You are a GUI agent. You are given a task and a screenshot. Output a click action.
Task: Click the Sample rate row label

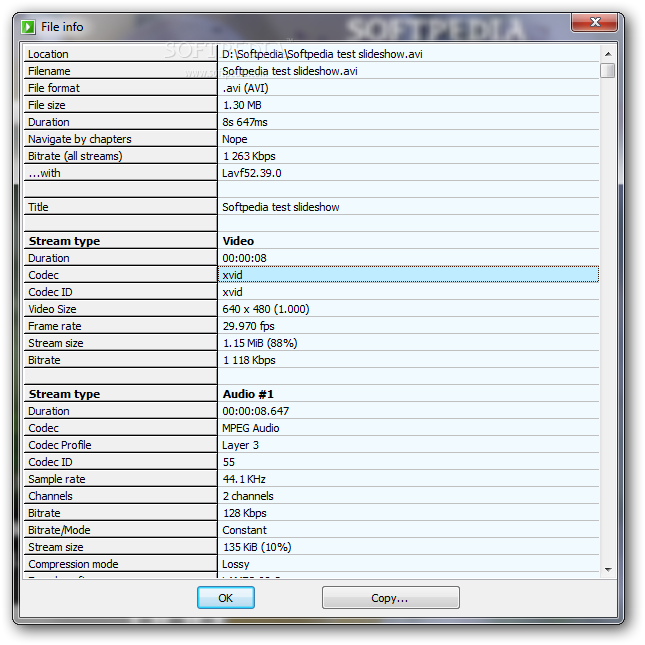tap(56, 479)
